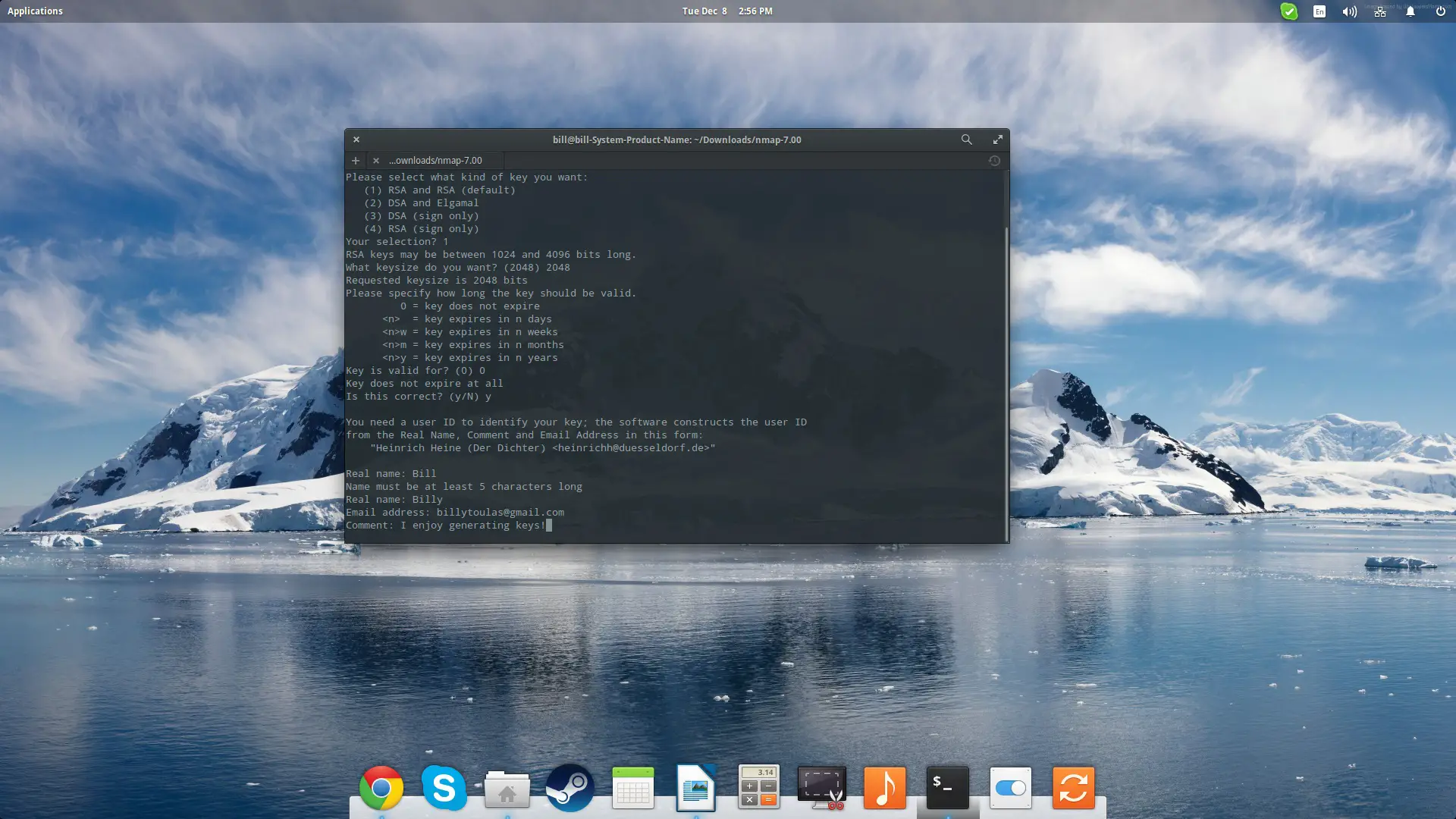
Task: Open the power session menu
Action: click(x=1440, y=11)
